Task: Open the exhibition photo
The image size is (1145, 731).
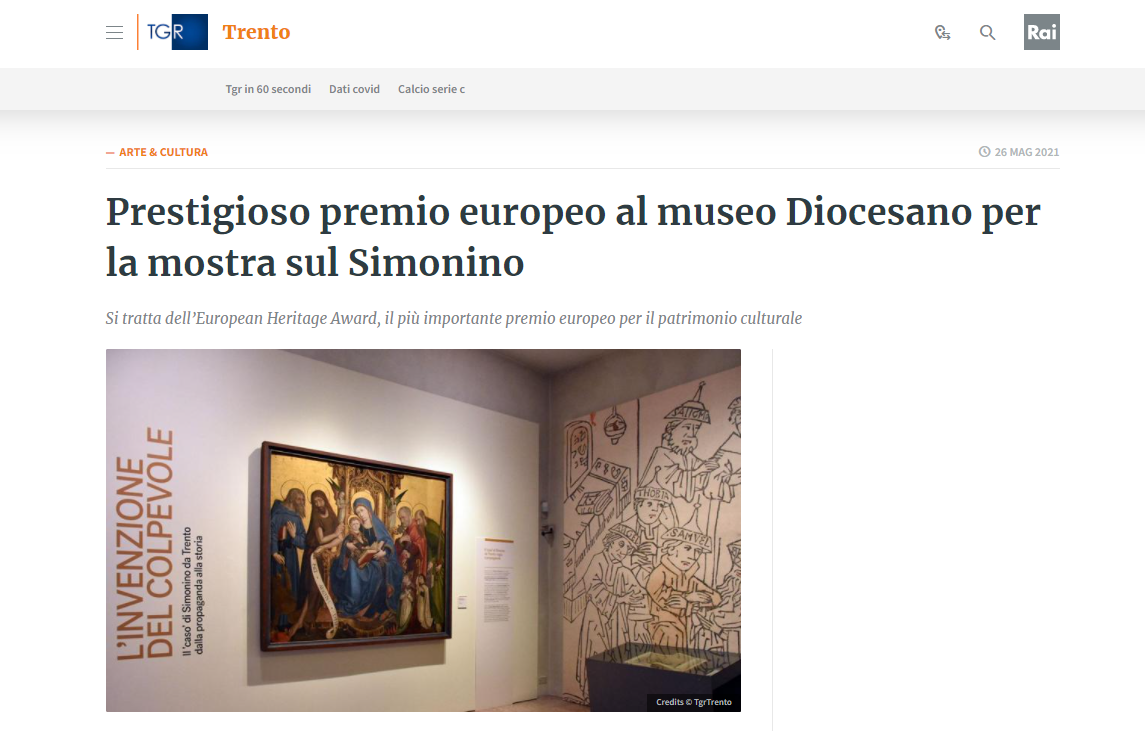Action: (x=424, y=530)
